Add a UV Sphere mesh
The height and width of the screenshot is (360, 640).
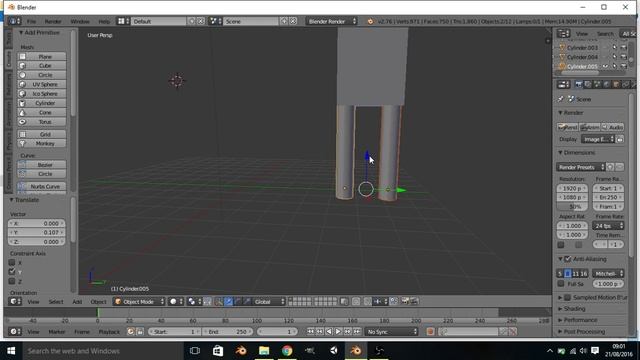point(42,84)
